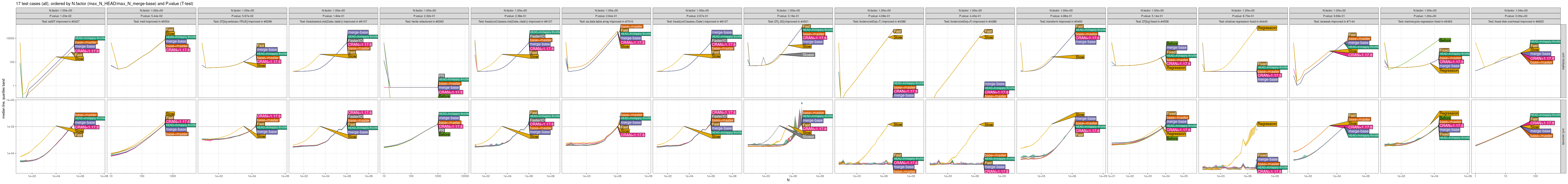Click the "Slower" label in DT[,.SD] seconds panel

point(808,137)
